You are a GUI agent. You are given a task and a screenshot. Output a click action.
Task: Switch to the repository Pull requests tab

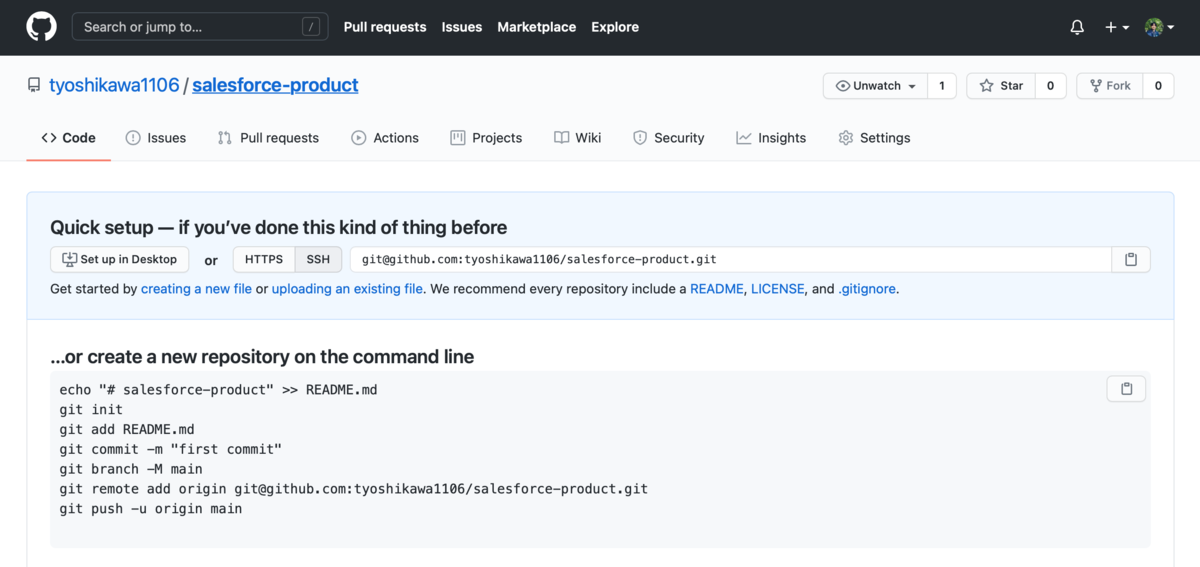point(268,138)
